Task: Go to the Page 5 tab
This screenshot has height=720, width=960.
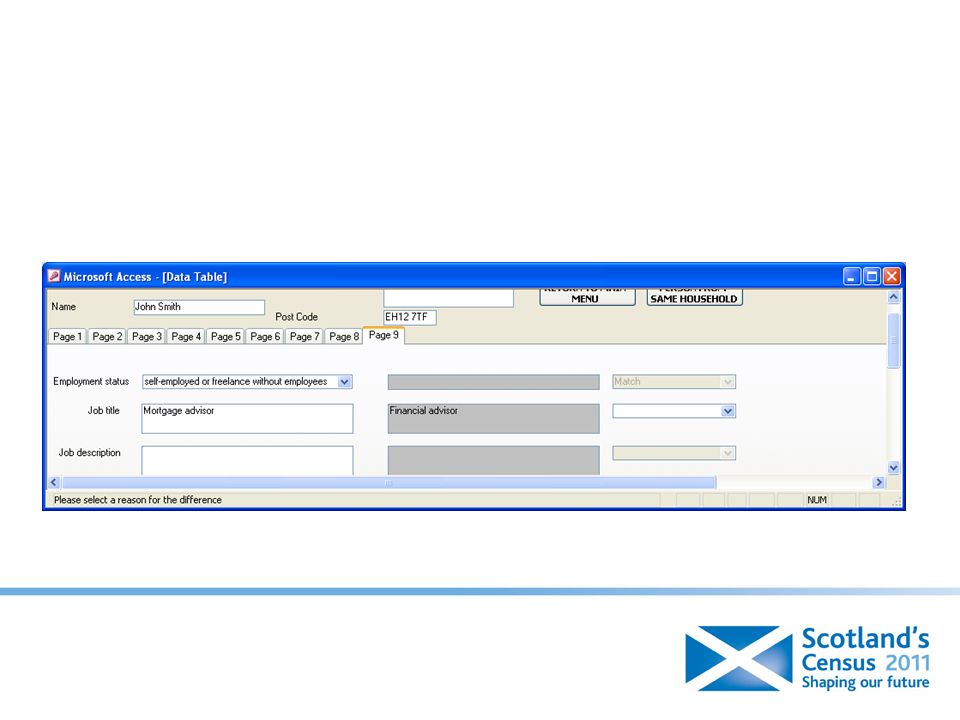Action: (x=225, y=336)
